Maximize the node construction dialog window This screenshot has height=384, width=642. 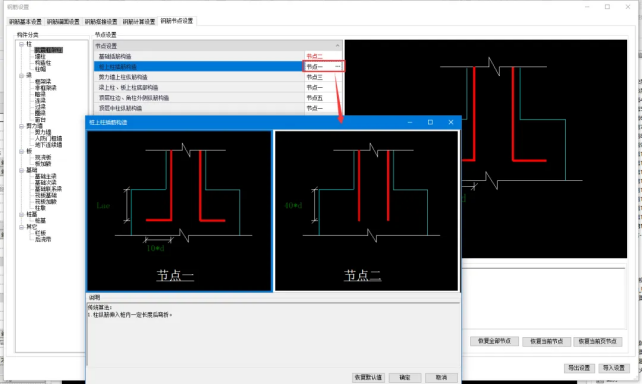click(x=430, y=122)
